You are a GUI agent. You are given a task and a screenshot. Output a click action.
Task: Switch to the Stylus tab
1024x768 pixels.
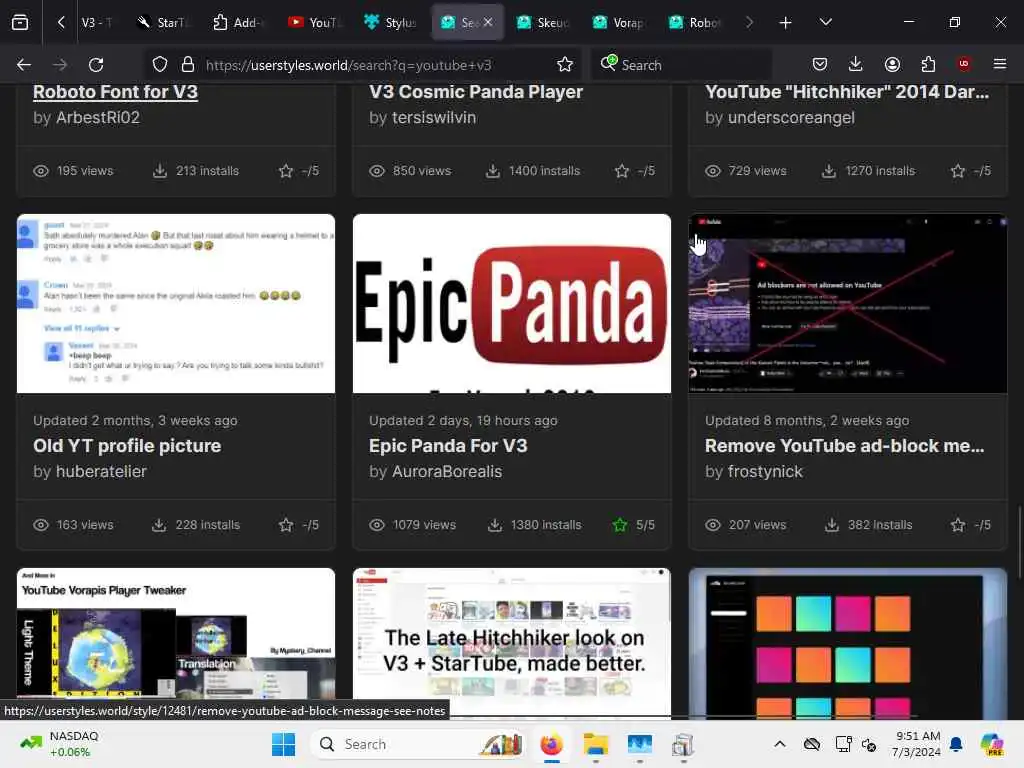tap(390, 23)
